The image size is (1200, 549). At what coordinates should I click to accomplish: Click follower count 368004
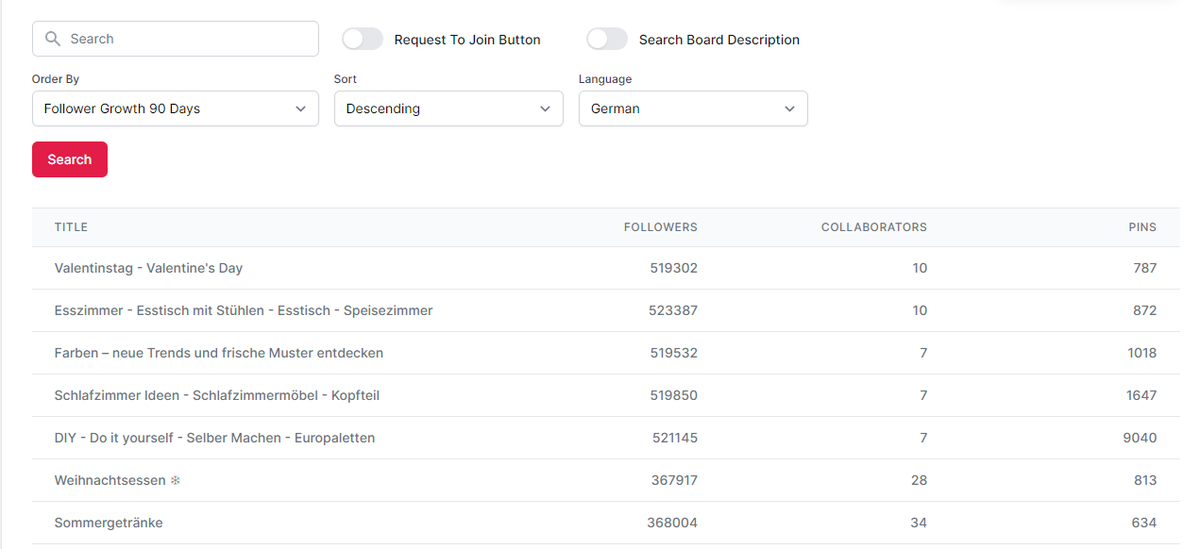(x=673, y=523)
